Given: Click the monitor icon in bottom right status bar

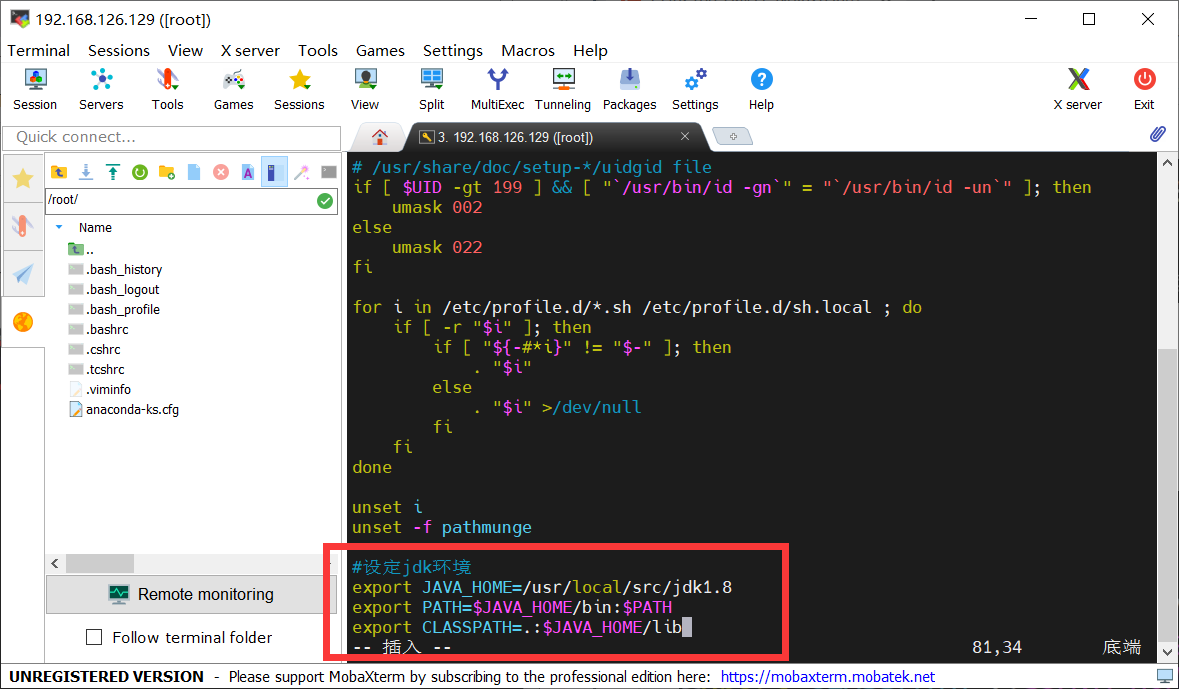Looking at the screenshot, I should pos(1164,676).
